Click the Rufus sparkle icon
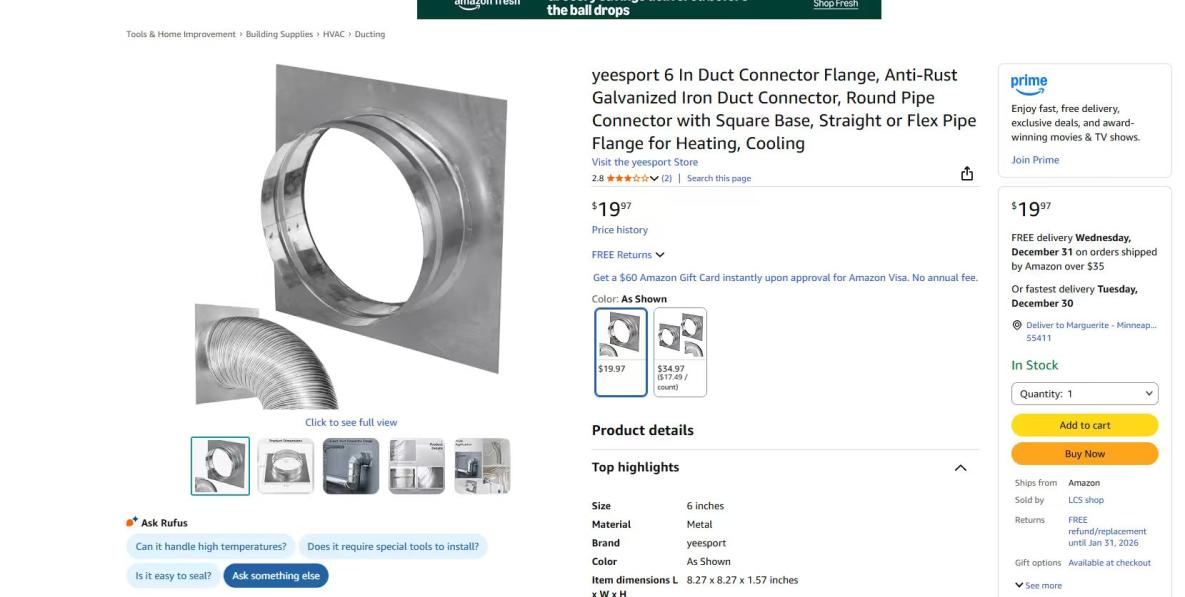This screenshot has width=1185, height=597. pyautogui.click(x=132, y=522)
